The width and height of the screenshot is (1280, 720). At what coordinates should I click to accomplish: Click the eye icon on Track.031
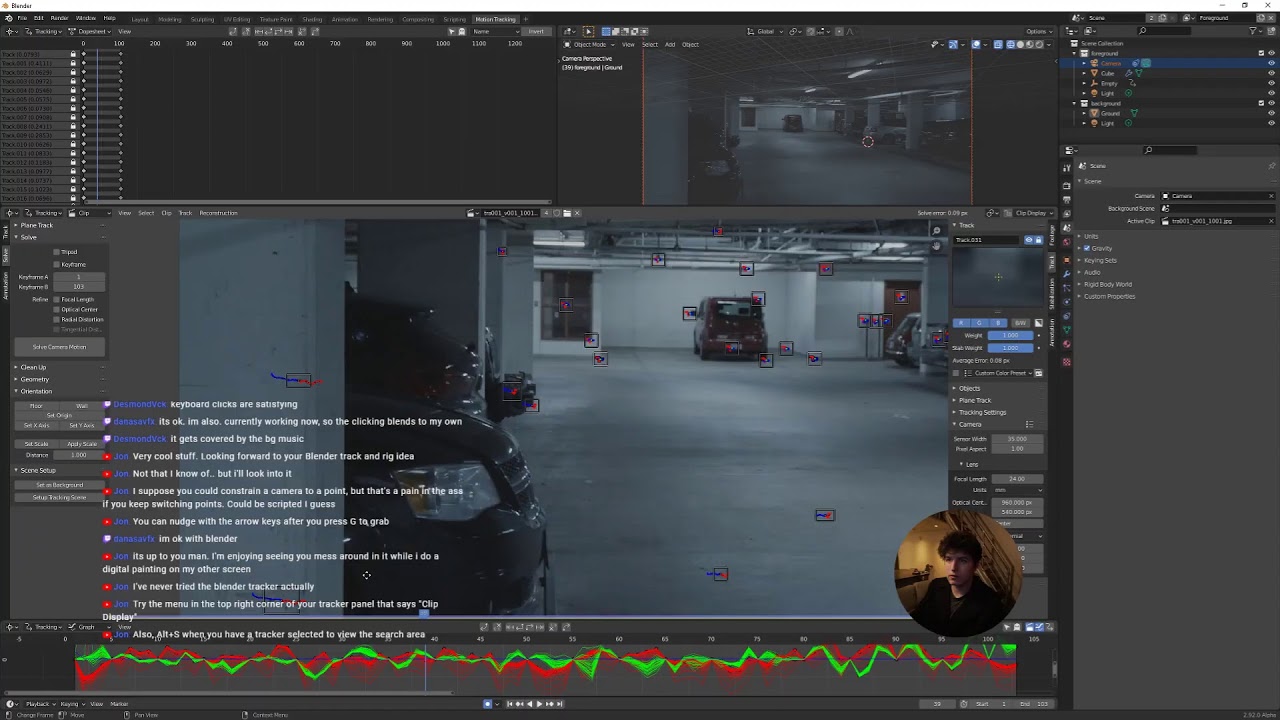[x=1028, y=240]
